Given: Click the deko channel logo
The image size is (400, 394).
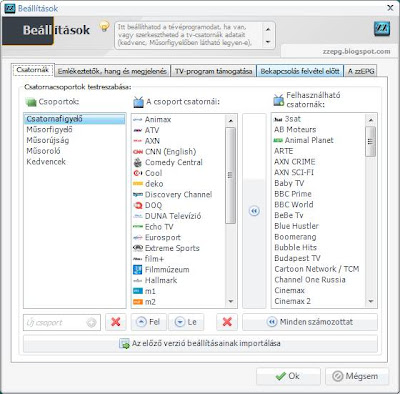Looking at the screenshot, I should click(138, 184).
